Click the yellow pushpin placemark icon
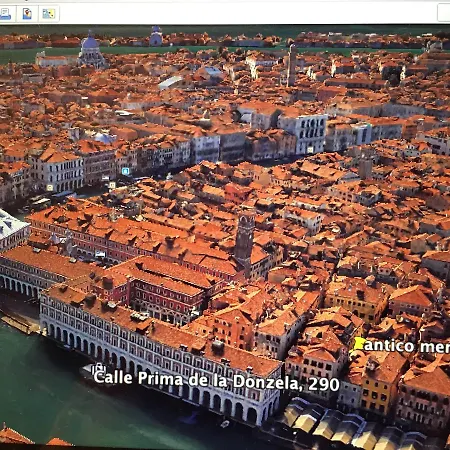This screenshot has width=450, height=450. [x=358, y=344]
